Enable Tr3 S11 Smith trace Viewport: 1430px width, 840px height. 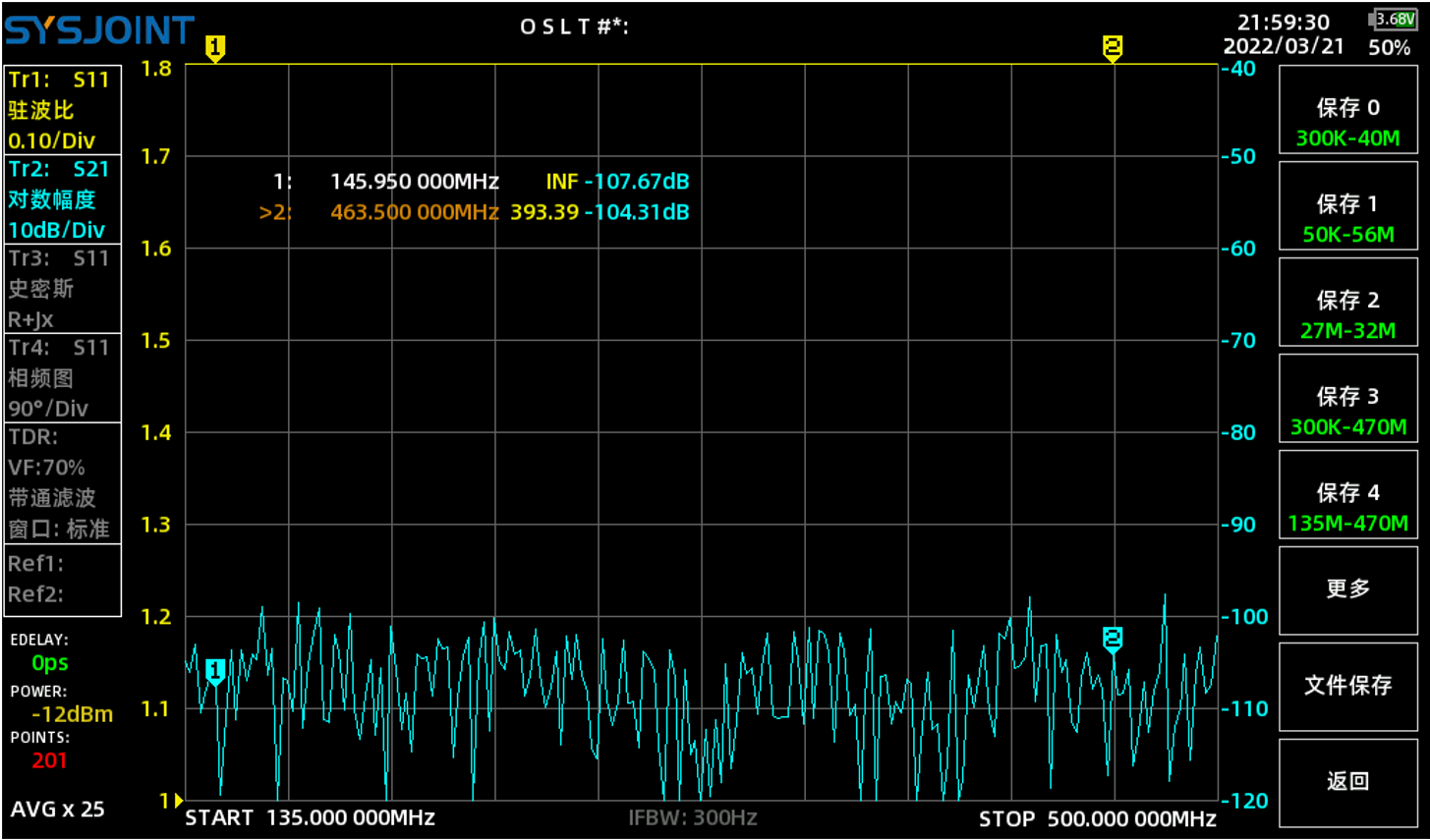(62, 289)
